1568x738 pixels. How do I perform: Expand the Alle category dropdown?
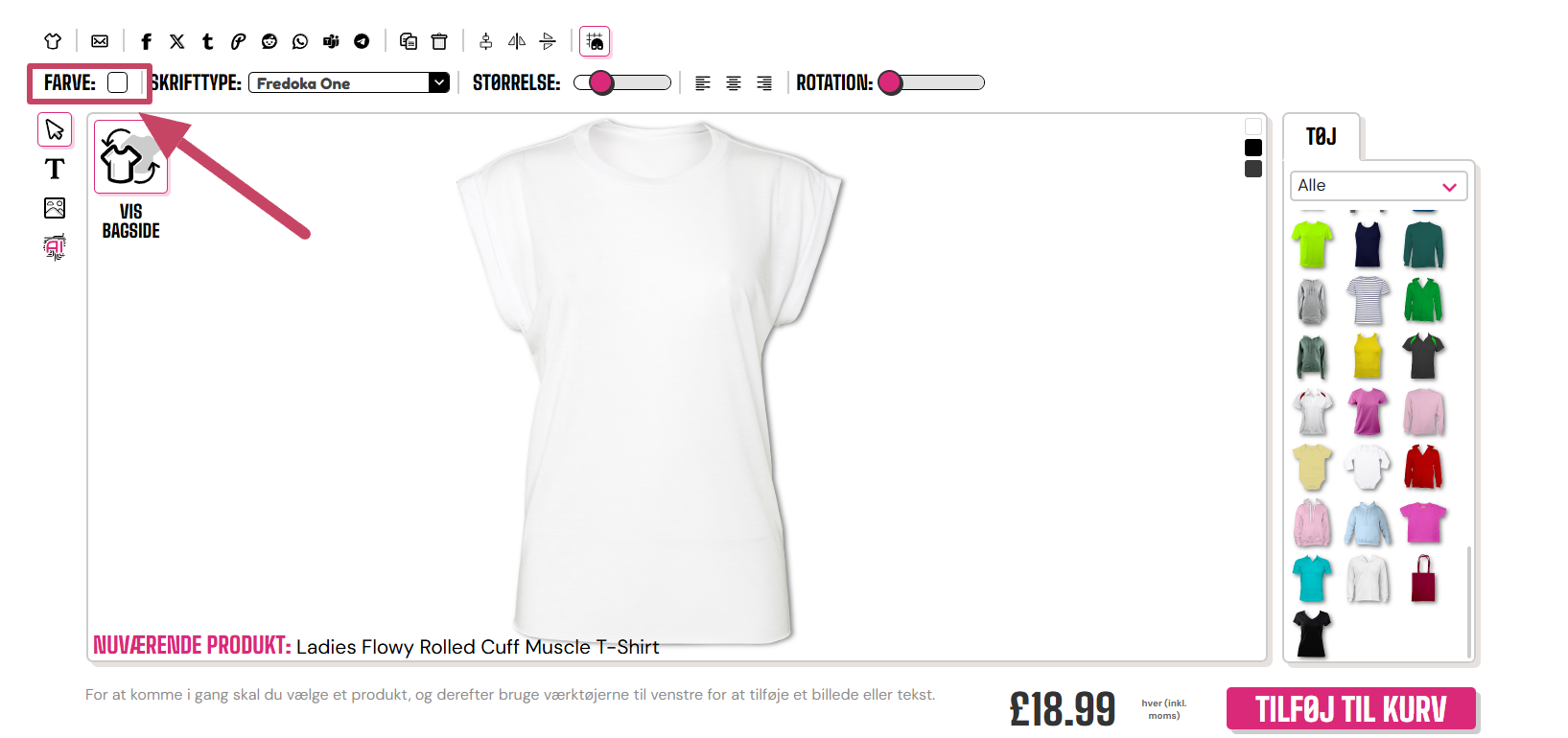pos(1378,186)
